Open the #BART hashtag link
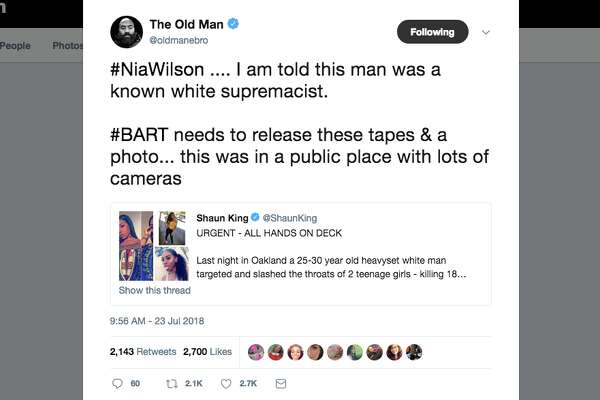This screenshot has height=400, width=600. coord(139,135)
